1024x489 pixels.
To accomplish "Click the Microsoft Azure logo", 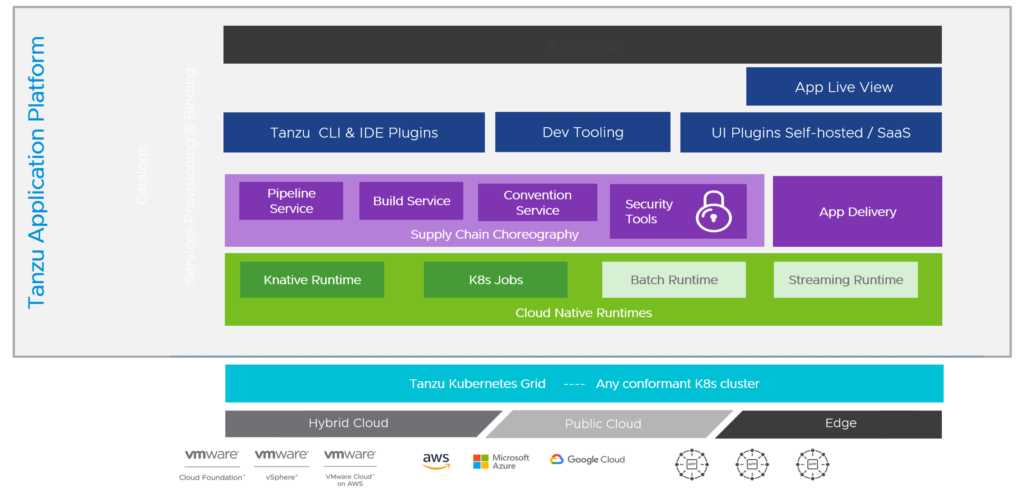I will pyautogui.click(x=501, y=462).
